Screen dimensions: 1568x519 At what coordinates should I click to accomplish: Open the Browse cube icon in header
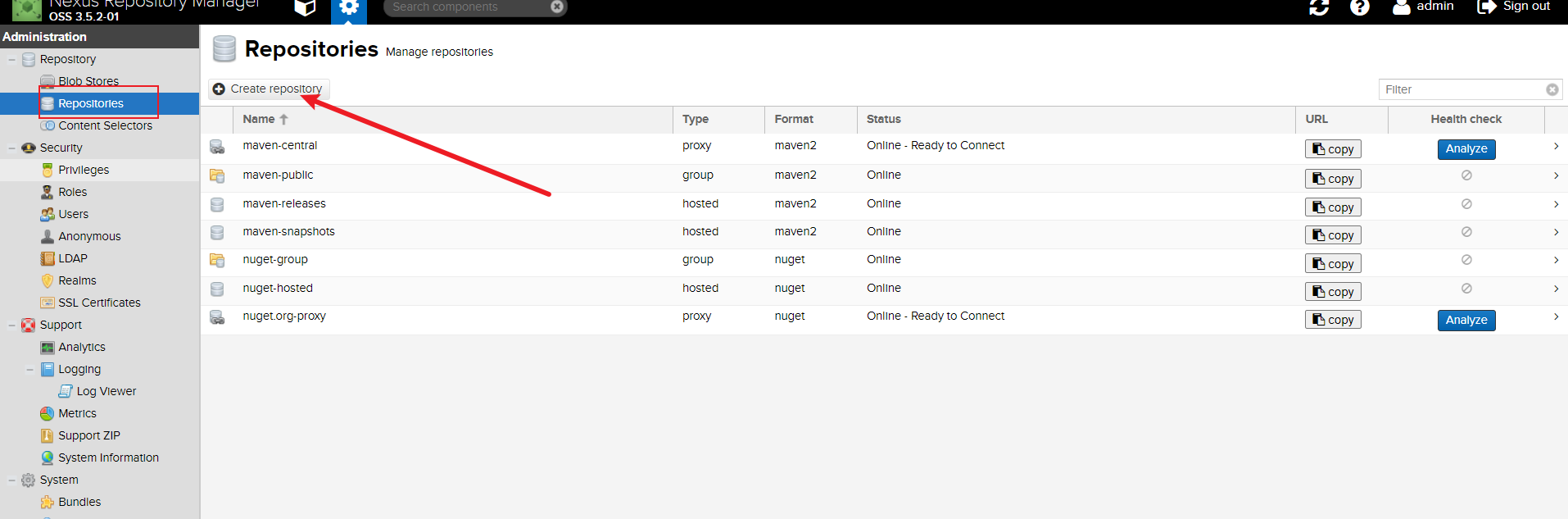tap(305, 7)
